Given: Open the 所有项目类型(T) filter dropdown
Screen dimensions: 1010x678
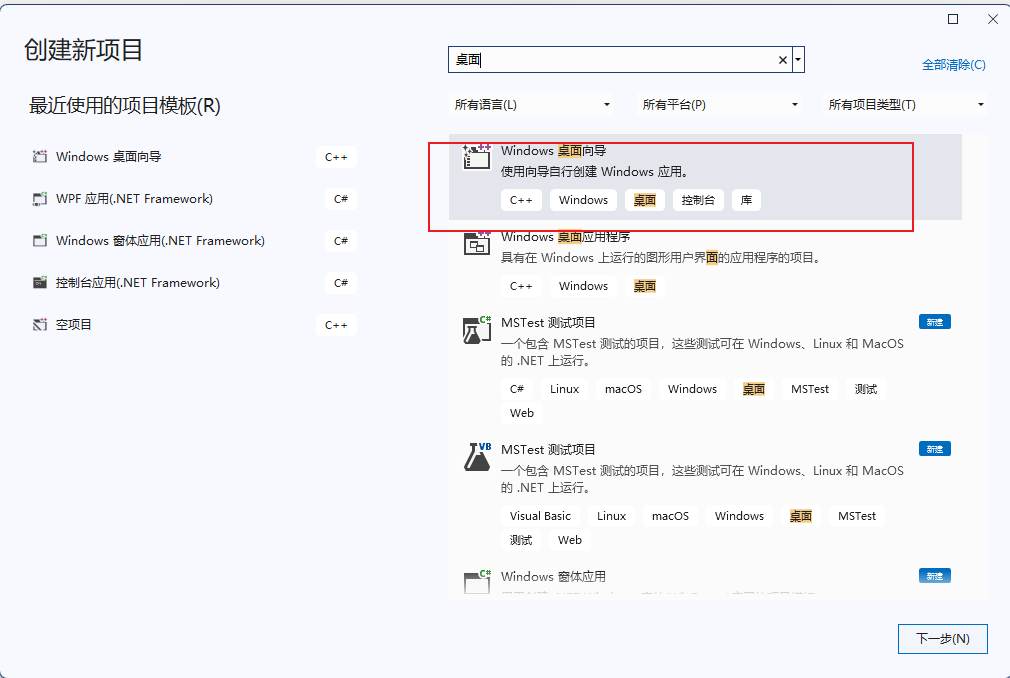Looking at the screenshot, I should point(906,104).
